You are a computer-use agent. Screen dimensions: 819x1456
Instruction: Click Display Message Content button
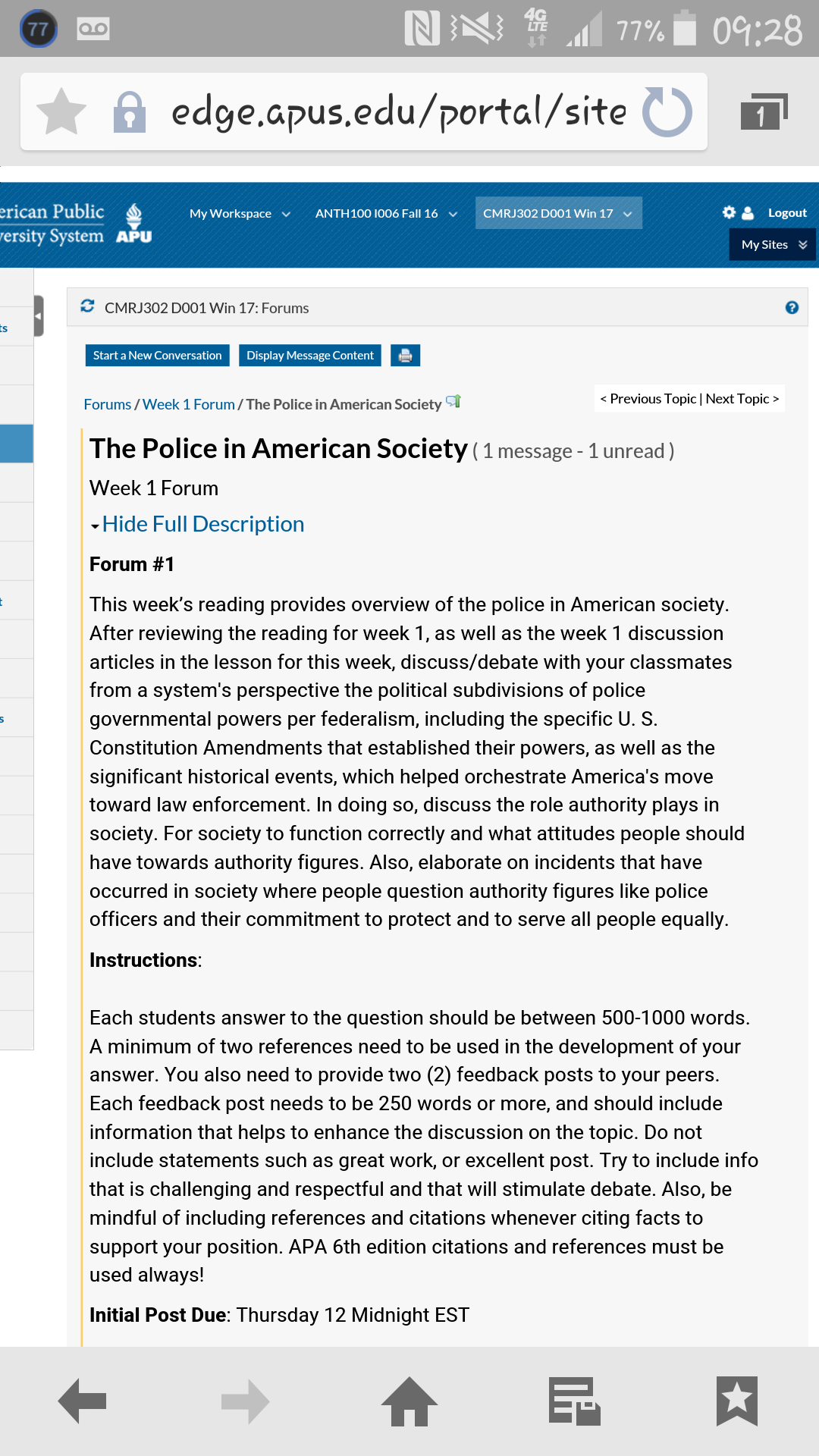click(x=310, y=355)
